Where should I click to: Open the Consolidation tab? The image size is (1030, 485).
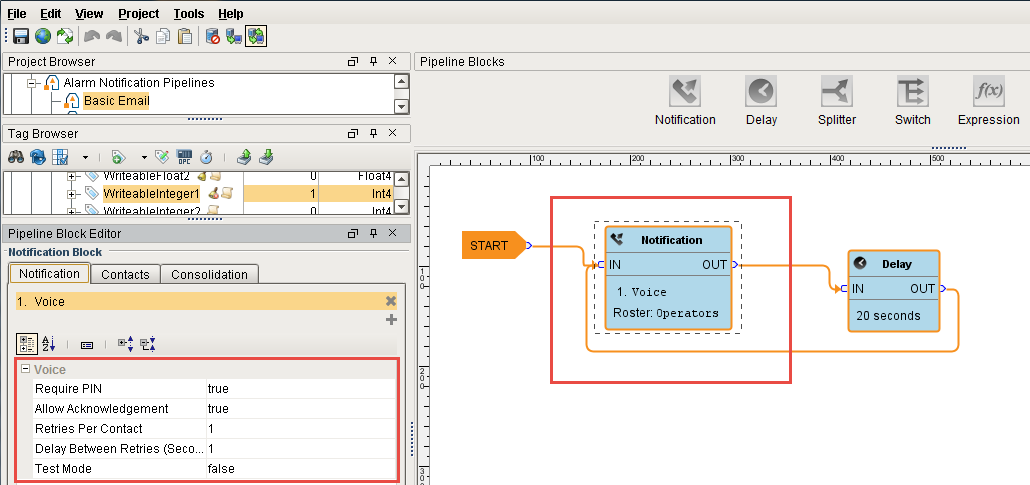(x=209, y=274)
